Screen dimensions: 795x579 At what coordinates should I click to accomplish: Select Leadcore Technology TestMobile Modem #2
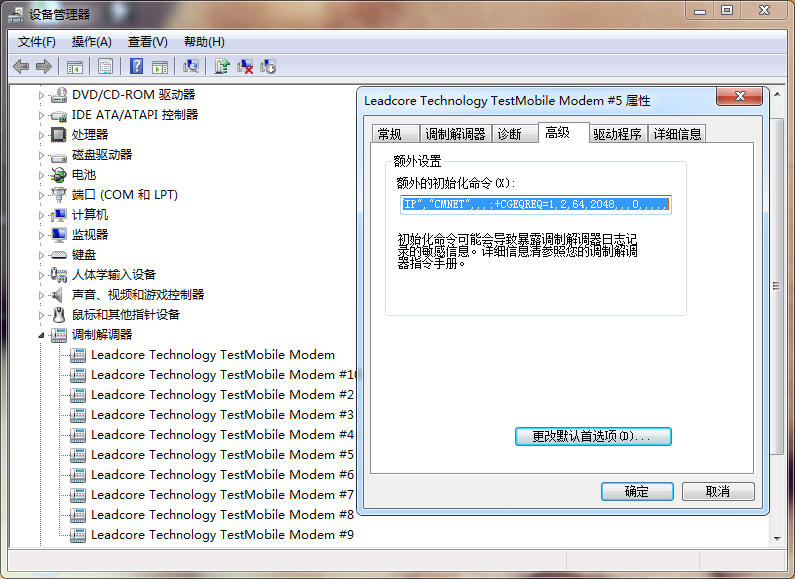click(x=222, y=395)
